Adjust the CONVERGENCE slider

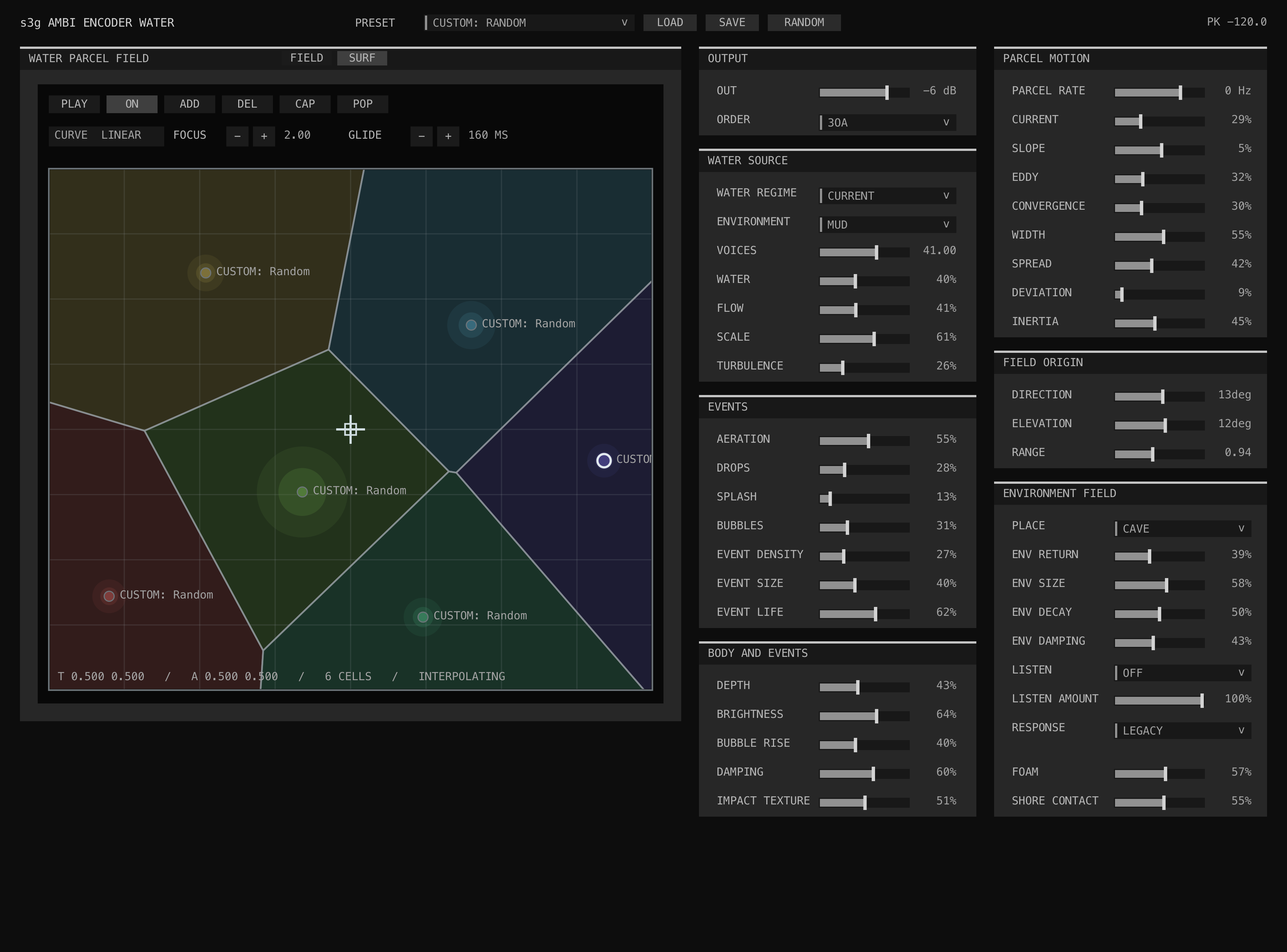point(1159,208)
